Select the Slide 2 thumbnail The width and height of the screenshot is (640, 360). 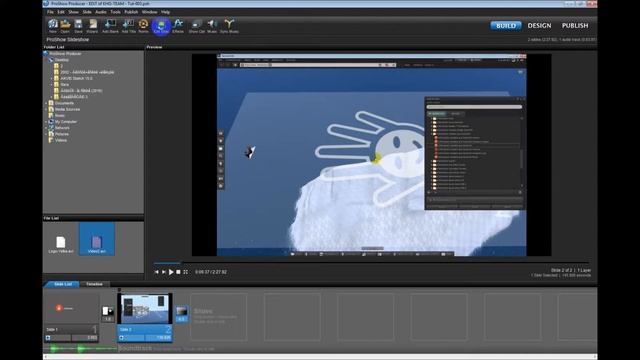[144, 308]
